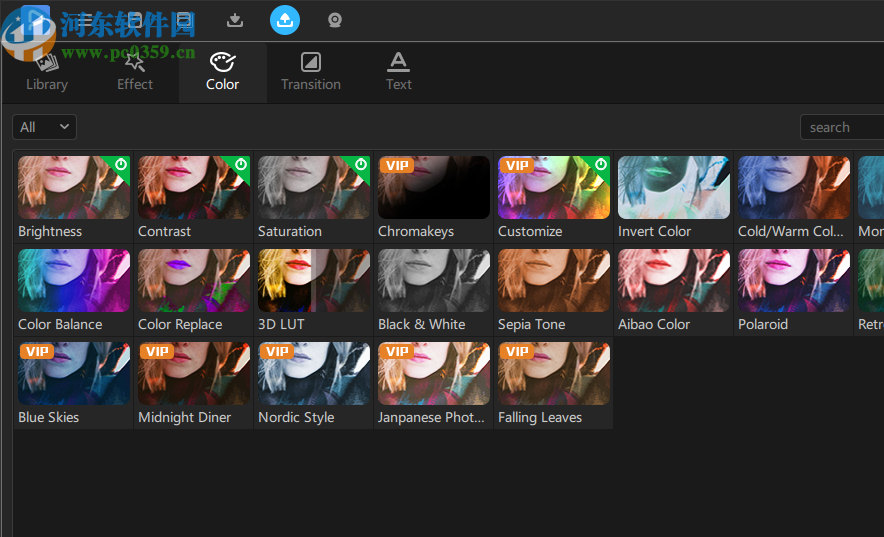The image size is (884, 537).
Task: Select the Sepia Tone color preset
Action: [554, 280]
